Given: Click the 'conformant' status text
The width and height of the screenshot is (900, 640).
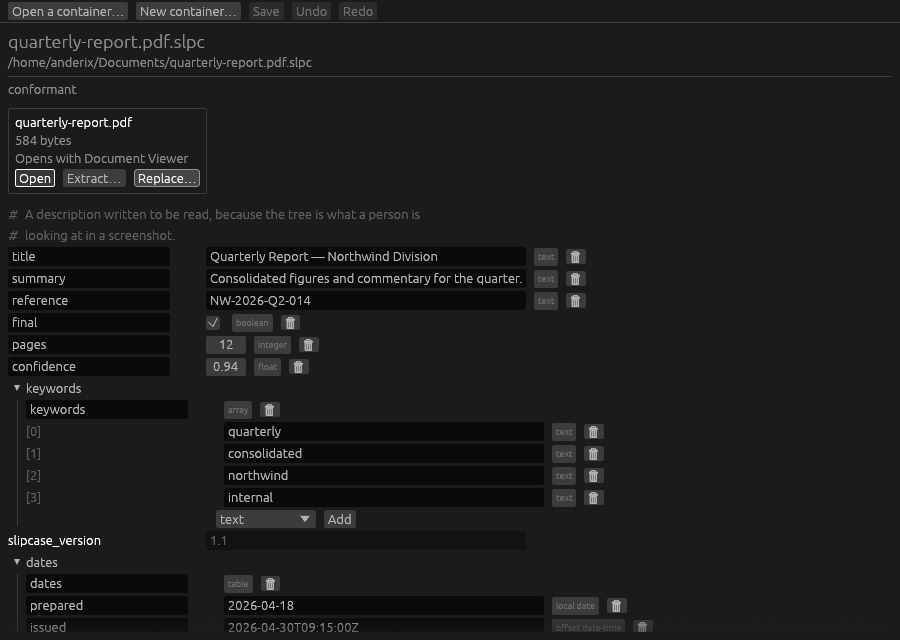Looking at the screenshot, I should click(x=42, y=90).
